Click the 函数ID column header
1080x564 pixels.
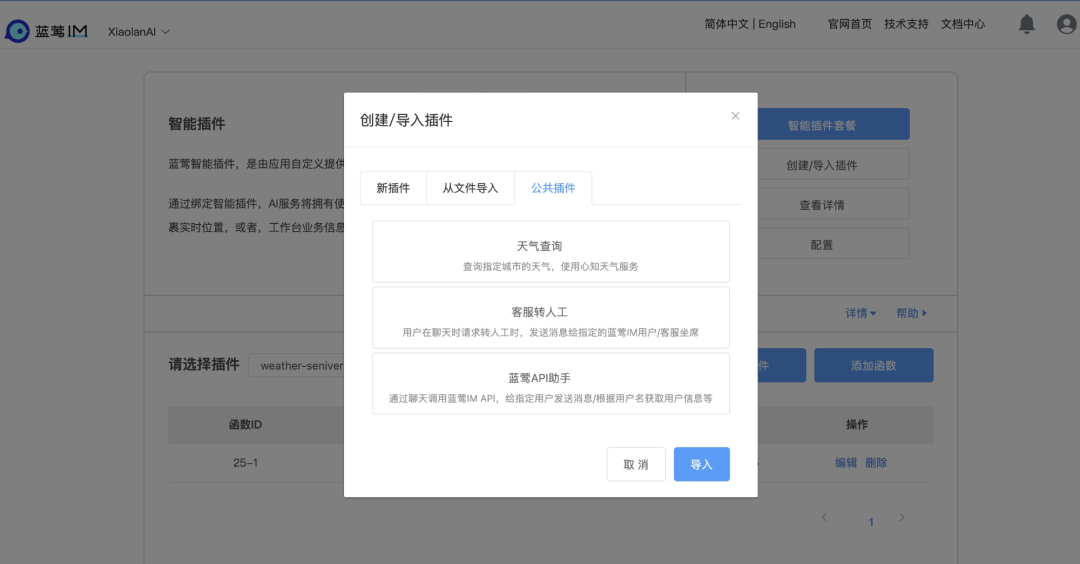click(x=245, y=424)
